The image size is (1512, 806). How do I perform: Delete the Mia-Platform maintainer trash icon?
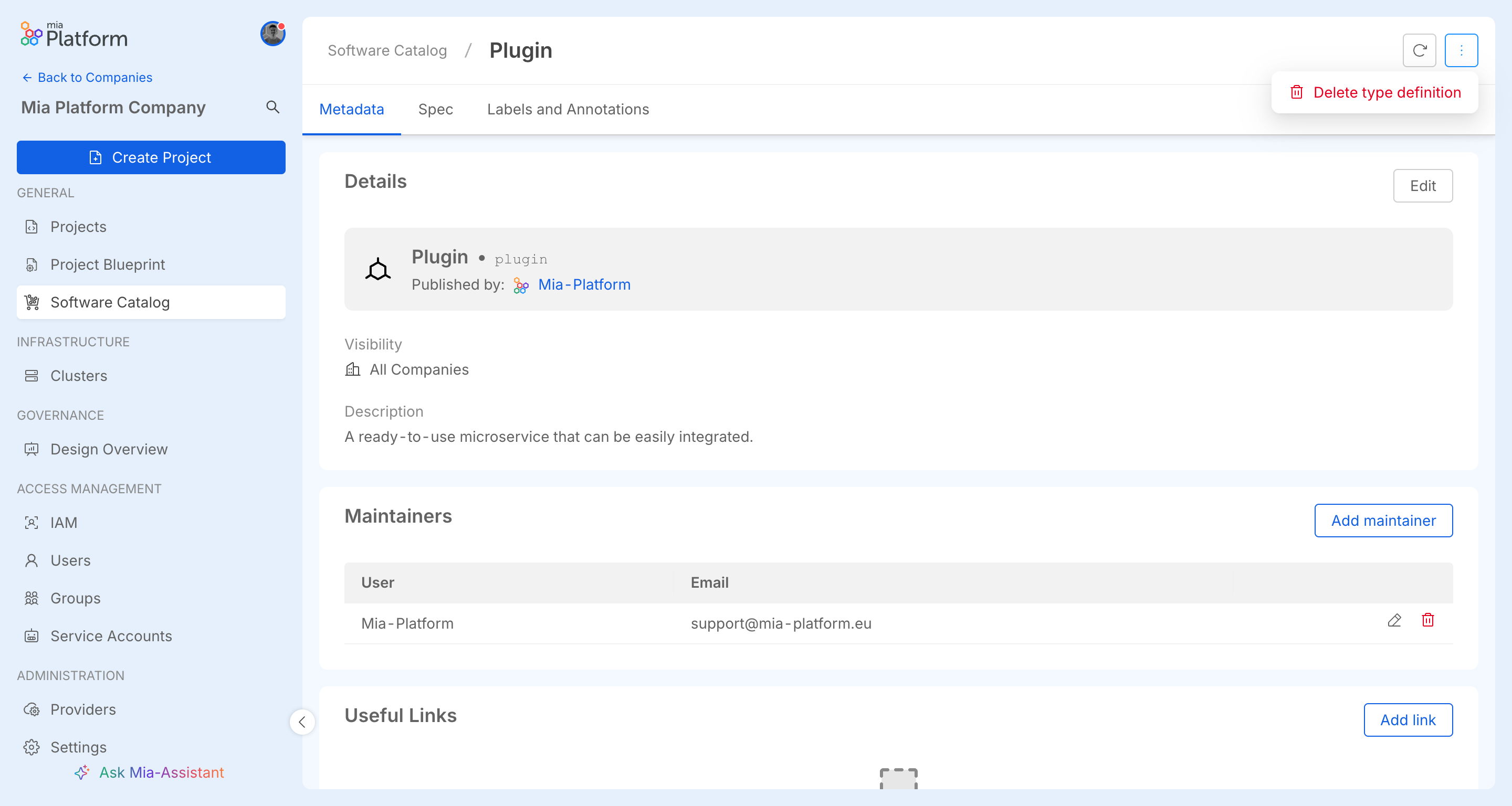[x=1427, y=620]
